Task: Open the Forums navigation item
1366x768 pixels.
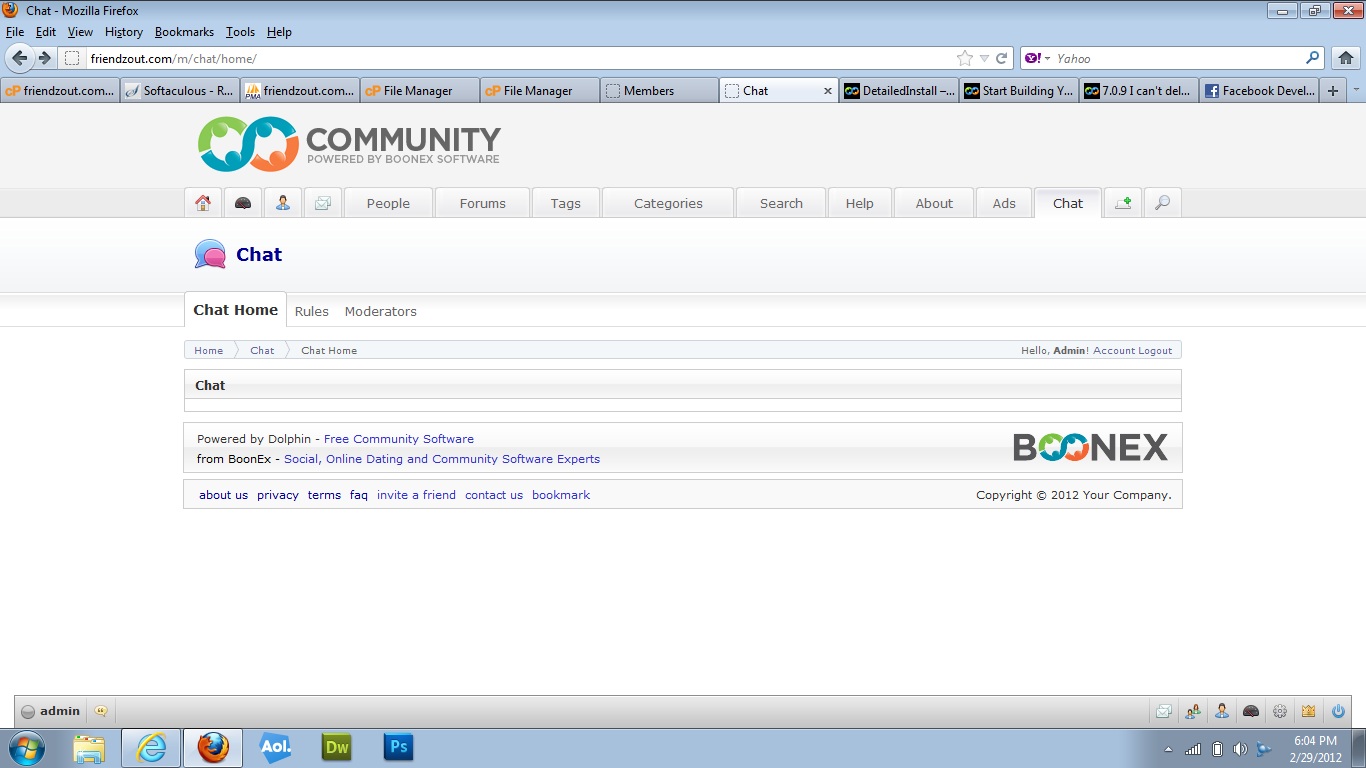Action: point(482,203)
